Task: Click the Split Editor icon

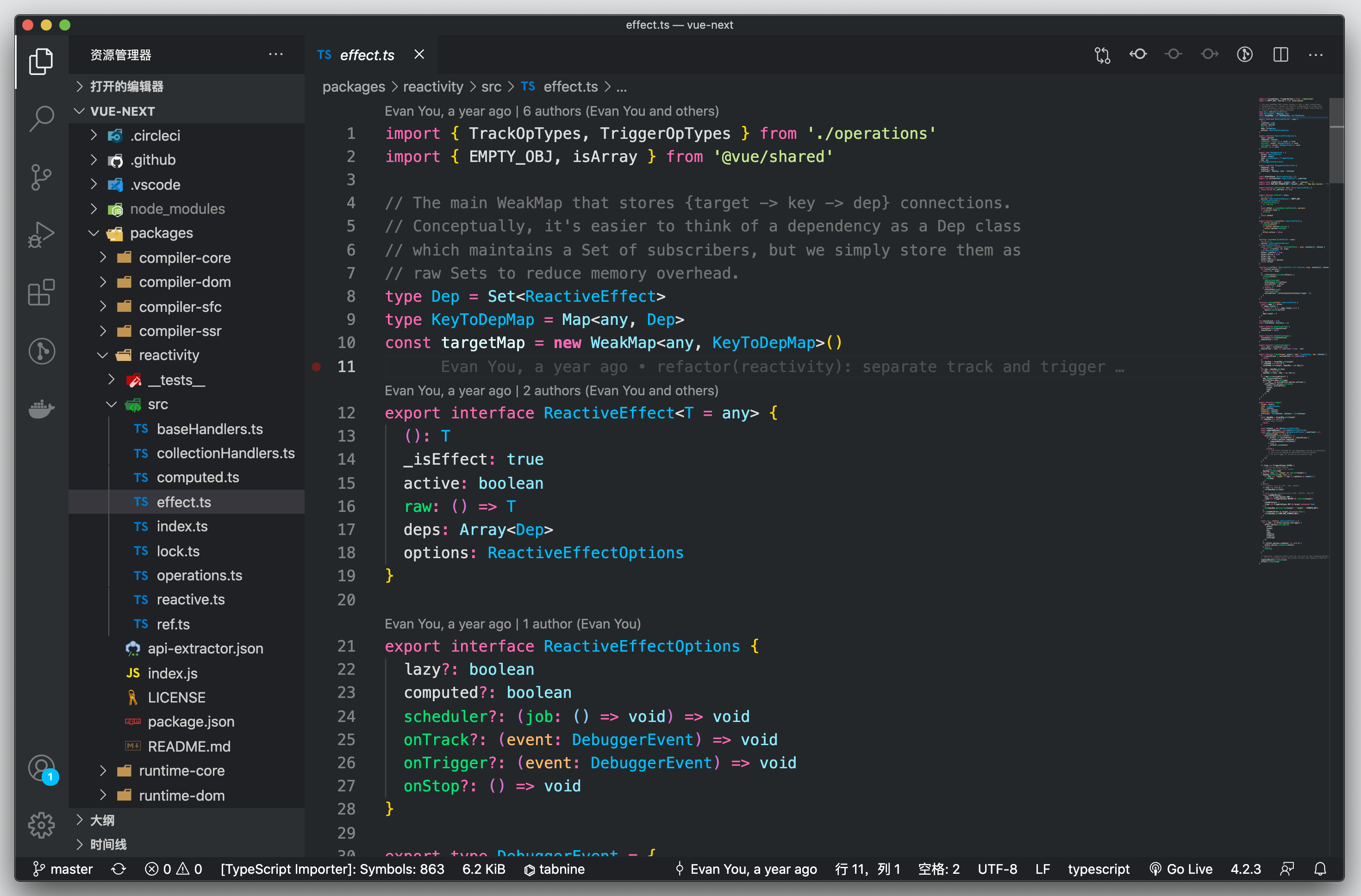Action: (1280, 55)
